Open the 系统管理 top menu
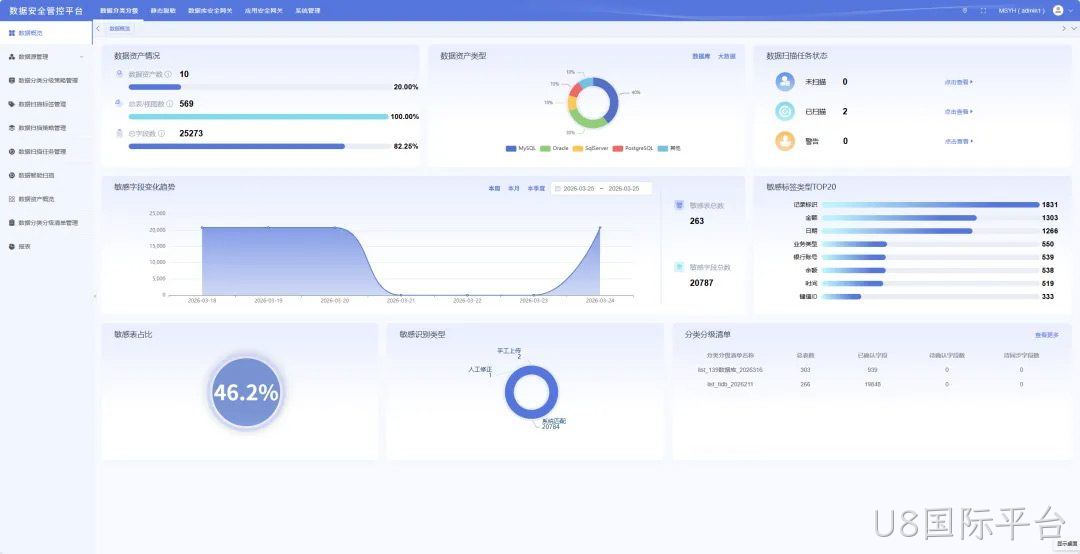The height and width of the screenshot is (554, 1080). [308, 11]
